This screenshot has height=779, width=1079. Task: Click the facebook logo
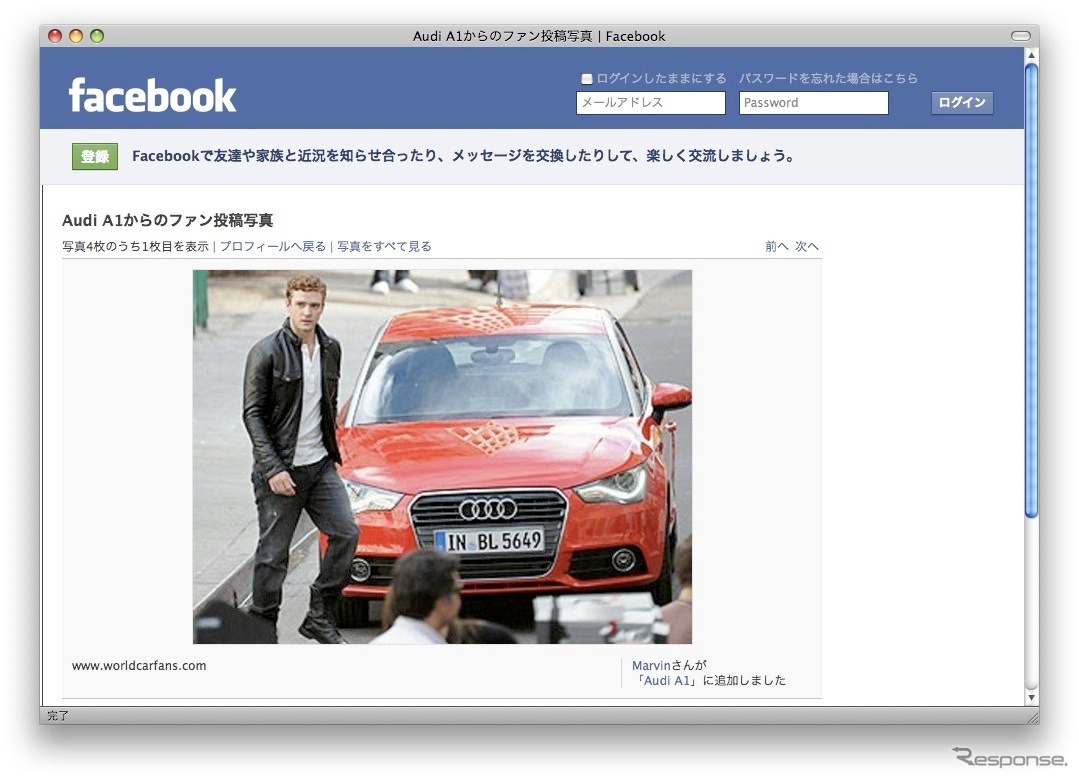(152, 95)
